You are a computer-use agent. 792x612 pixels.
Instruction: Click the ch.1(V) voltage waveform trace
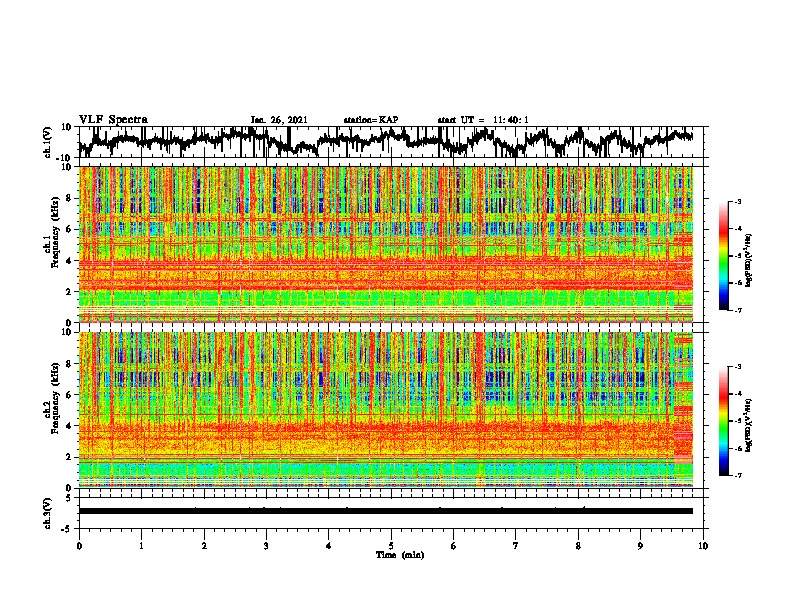tap(386, 141)
